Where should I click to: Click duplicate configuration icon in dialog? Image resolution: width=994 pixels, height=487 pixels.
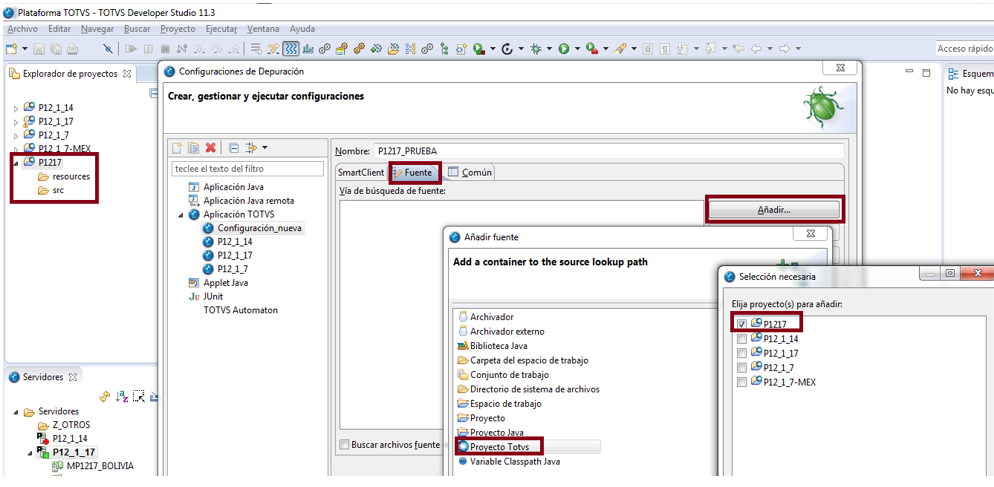194,148
